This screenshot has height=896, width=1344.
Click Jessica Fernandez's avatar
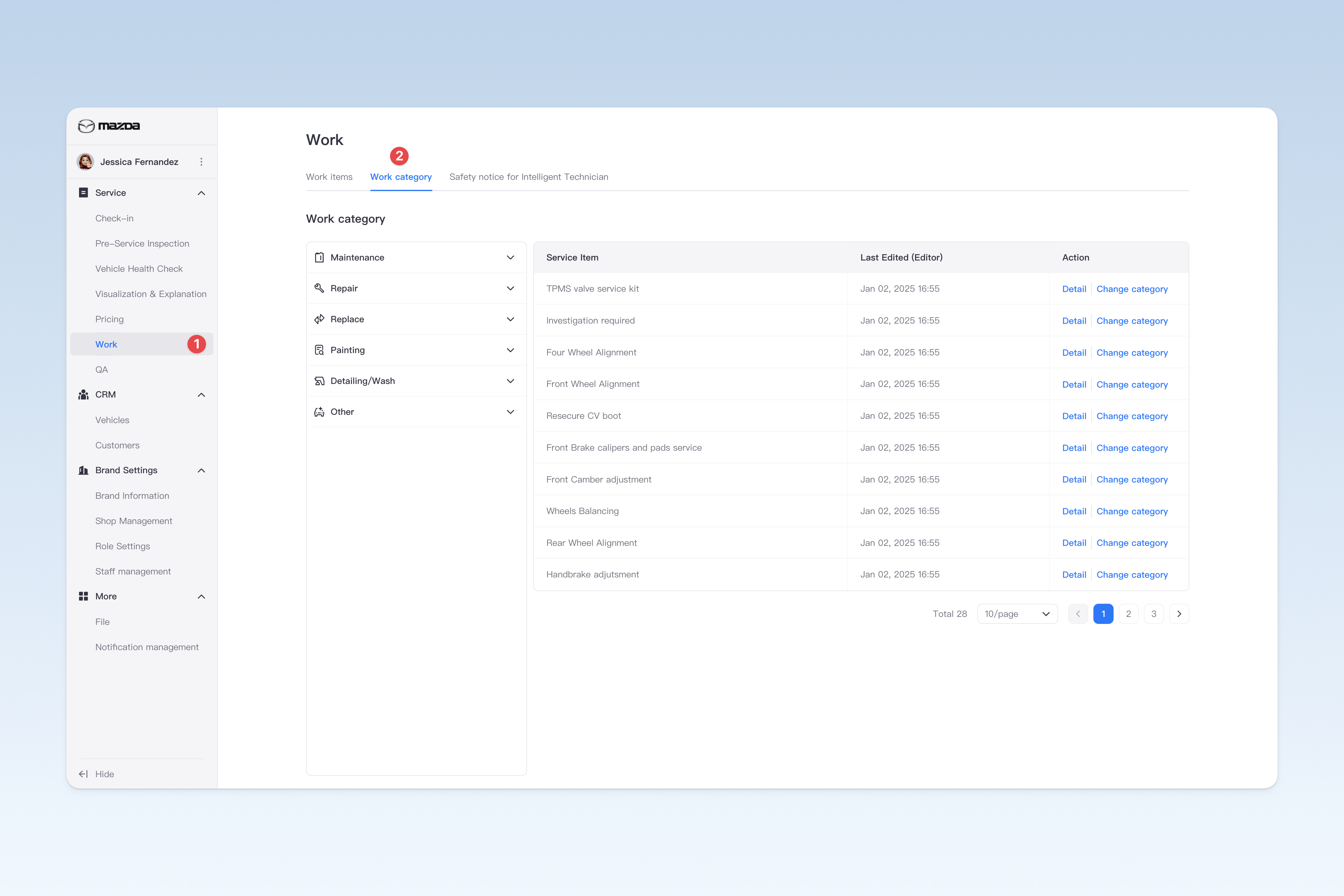click(86, 162)
